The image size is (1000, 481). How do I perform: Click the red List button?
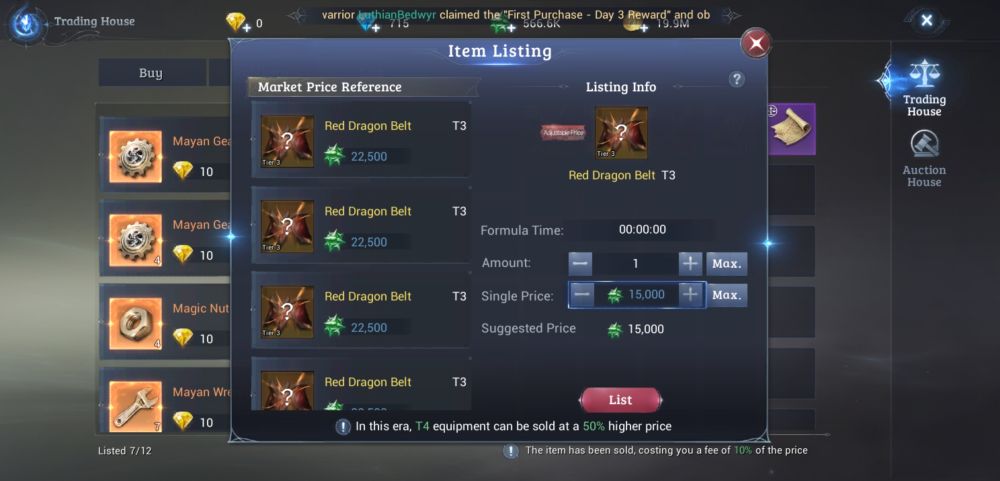[621, 400]
